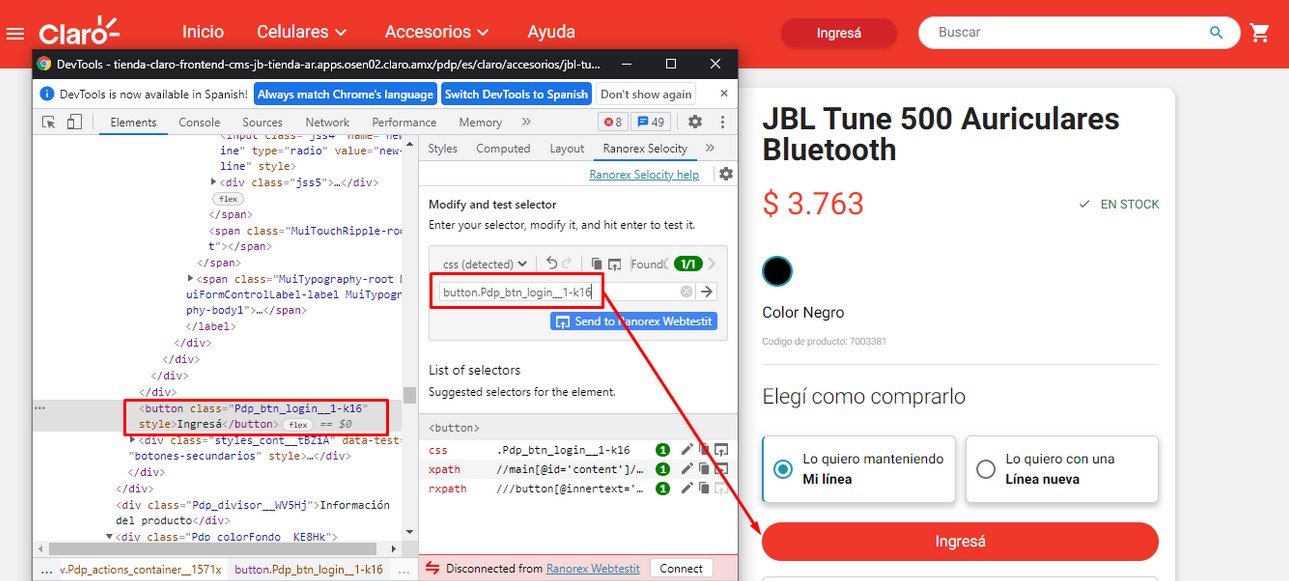The image size is (1289, 581).
Task: Click Switch DevTools to Spanish
Action: [x=516, y=94]
